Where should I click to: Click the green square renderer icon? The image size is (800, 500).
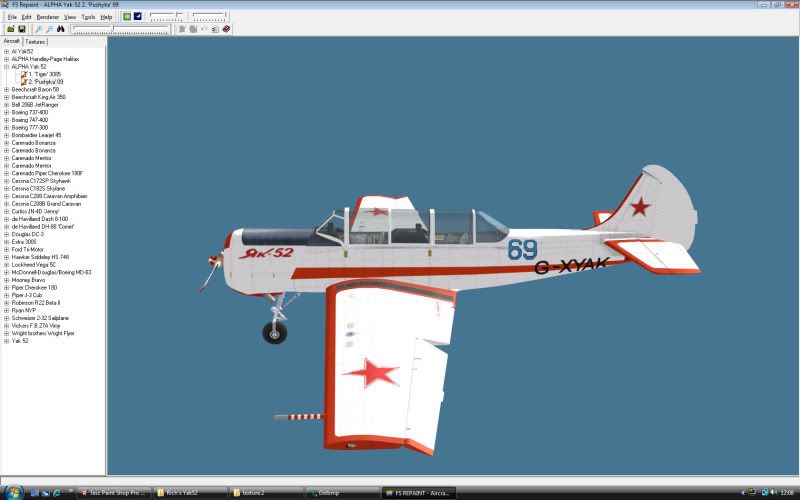(127, 16)
